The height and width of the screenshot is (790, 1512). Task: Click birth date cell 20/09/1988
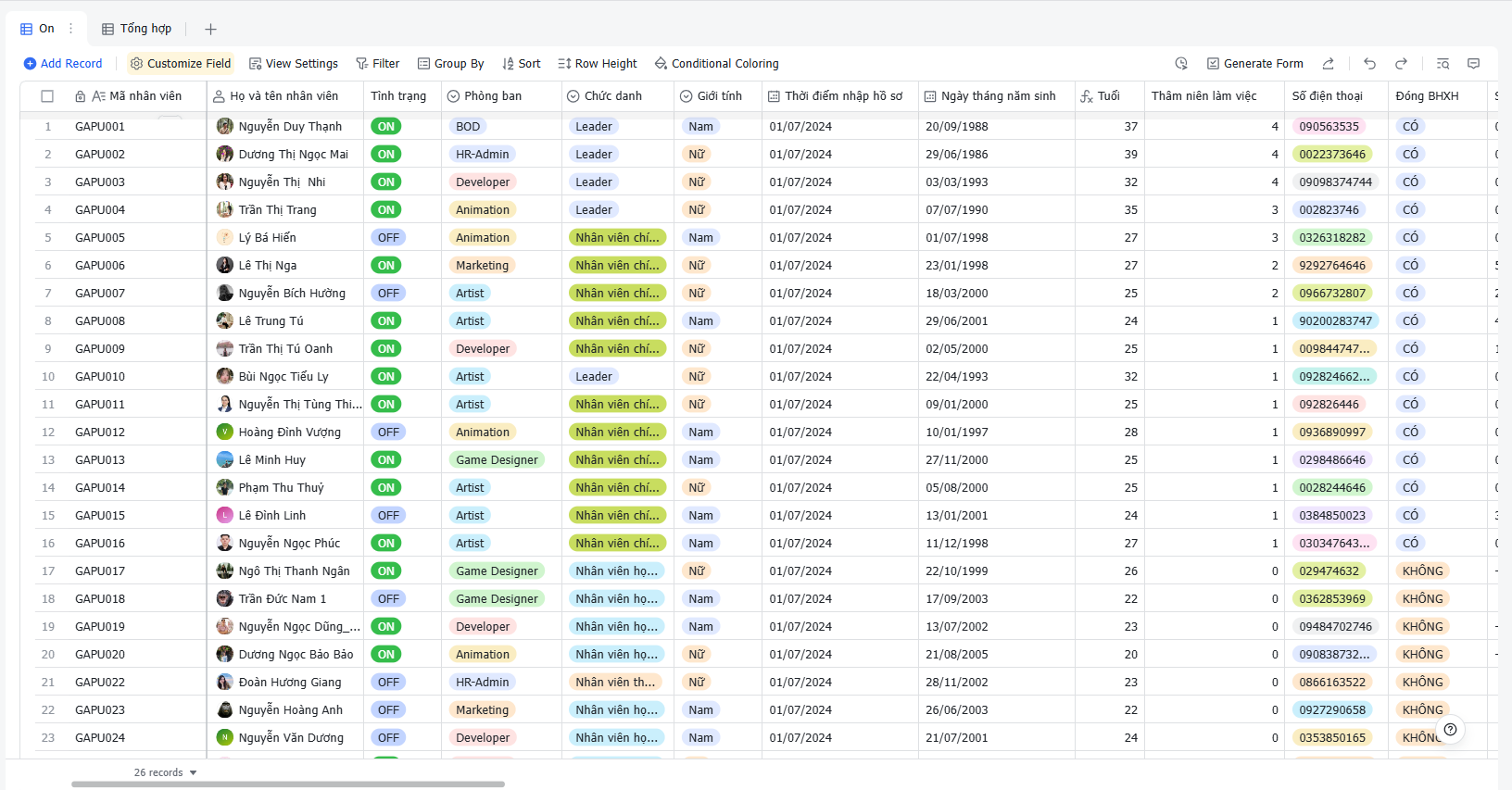(x=996, y=126)
